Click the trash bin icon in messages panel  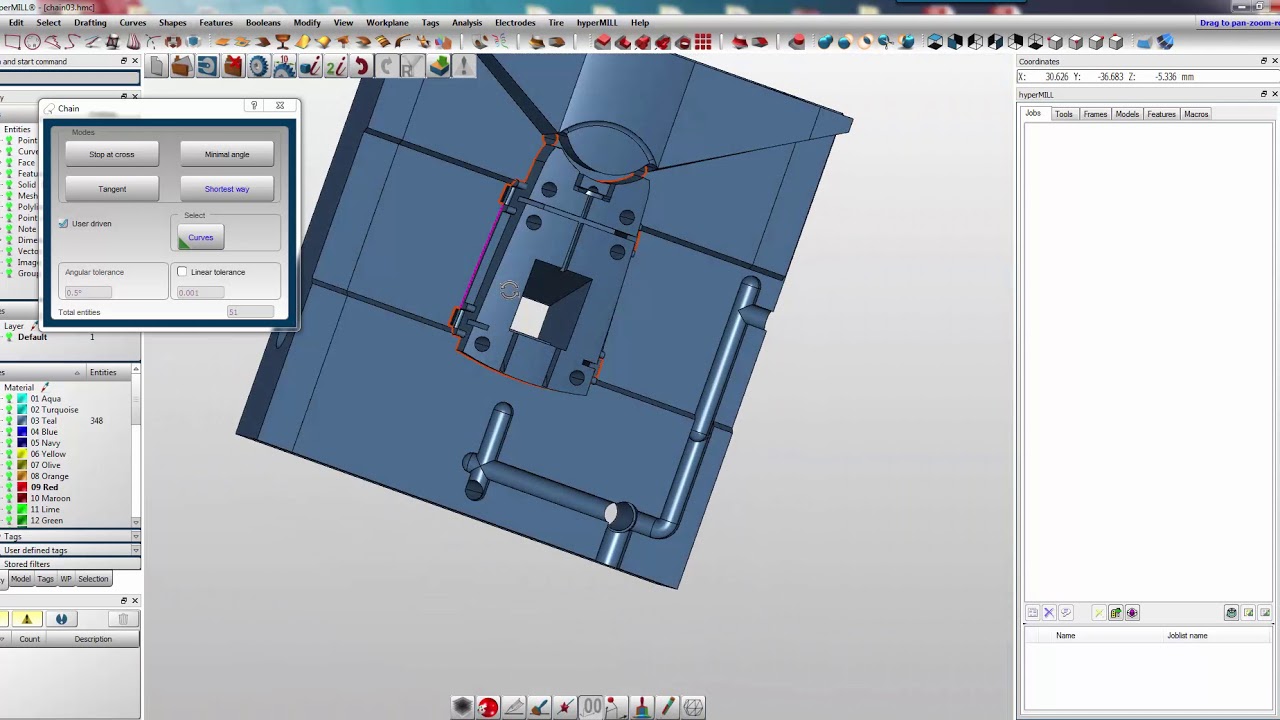123,619
